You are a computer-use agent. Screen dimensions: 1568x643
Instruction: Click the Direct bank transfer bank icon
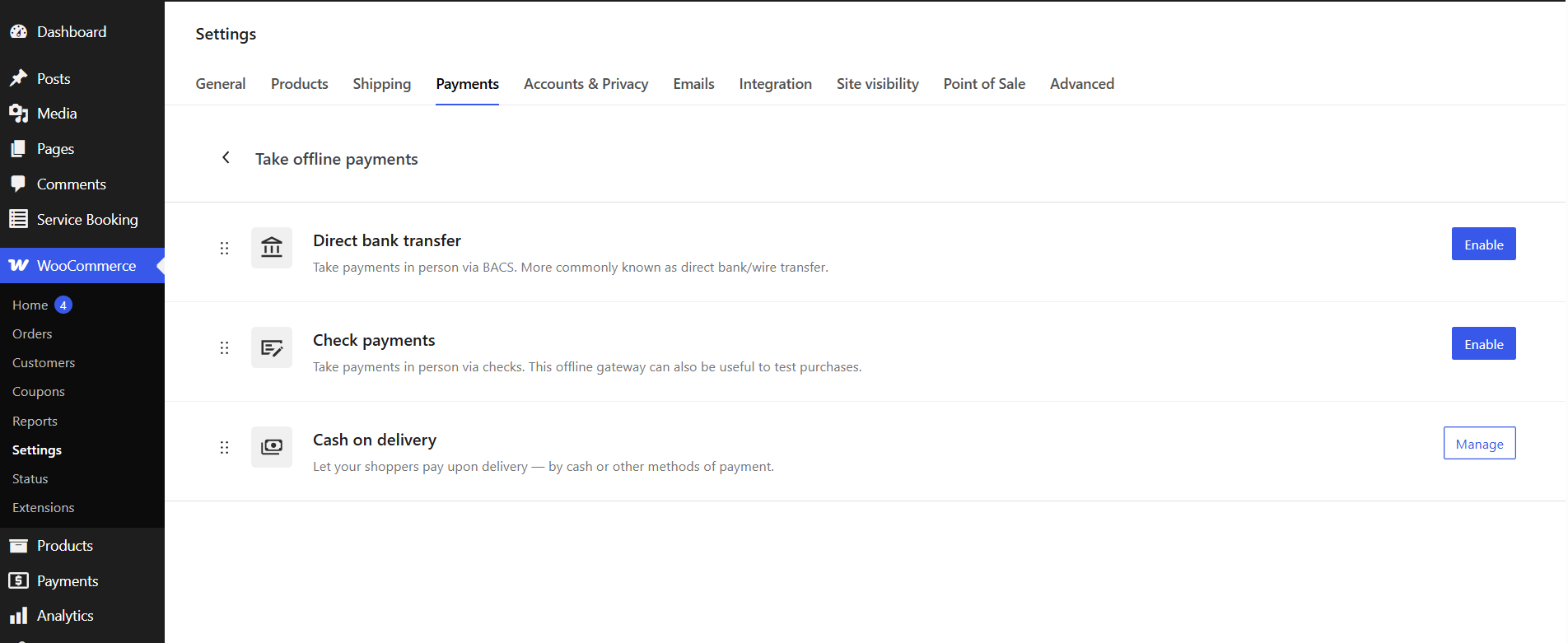[x=272, y=247]
